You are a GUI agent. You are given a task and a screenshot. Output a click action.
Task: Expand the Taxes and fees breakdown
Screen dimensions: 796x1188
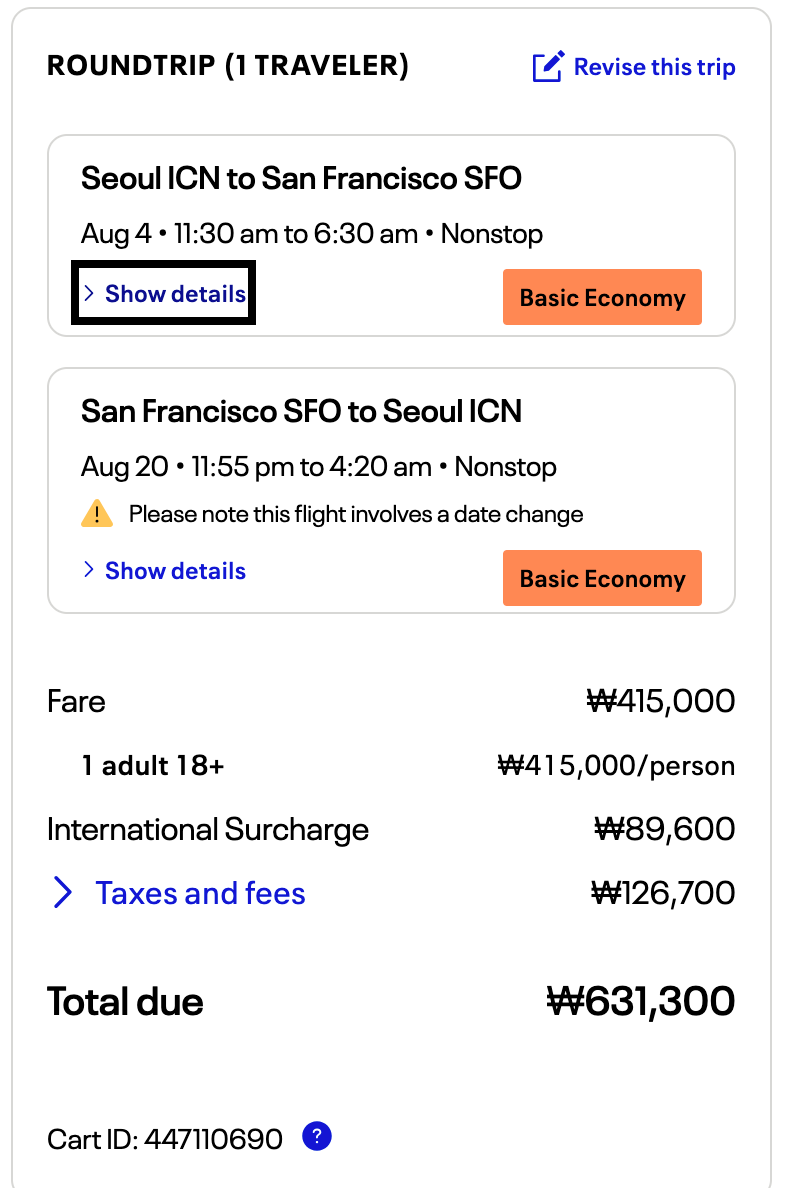pos(200,893)
